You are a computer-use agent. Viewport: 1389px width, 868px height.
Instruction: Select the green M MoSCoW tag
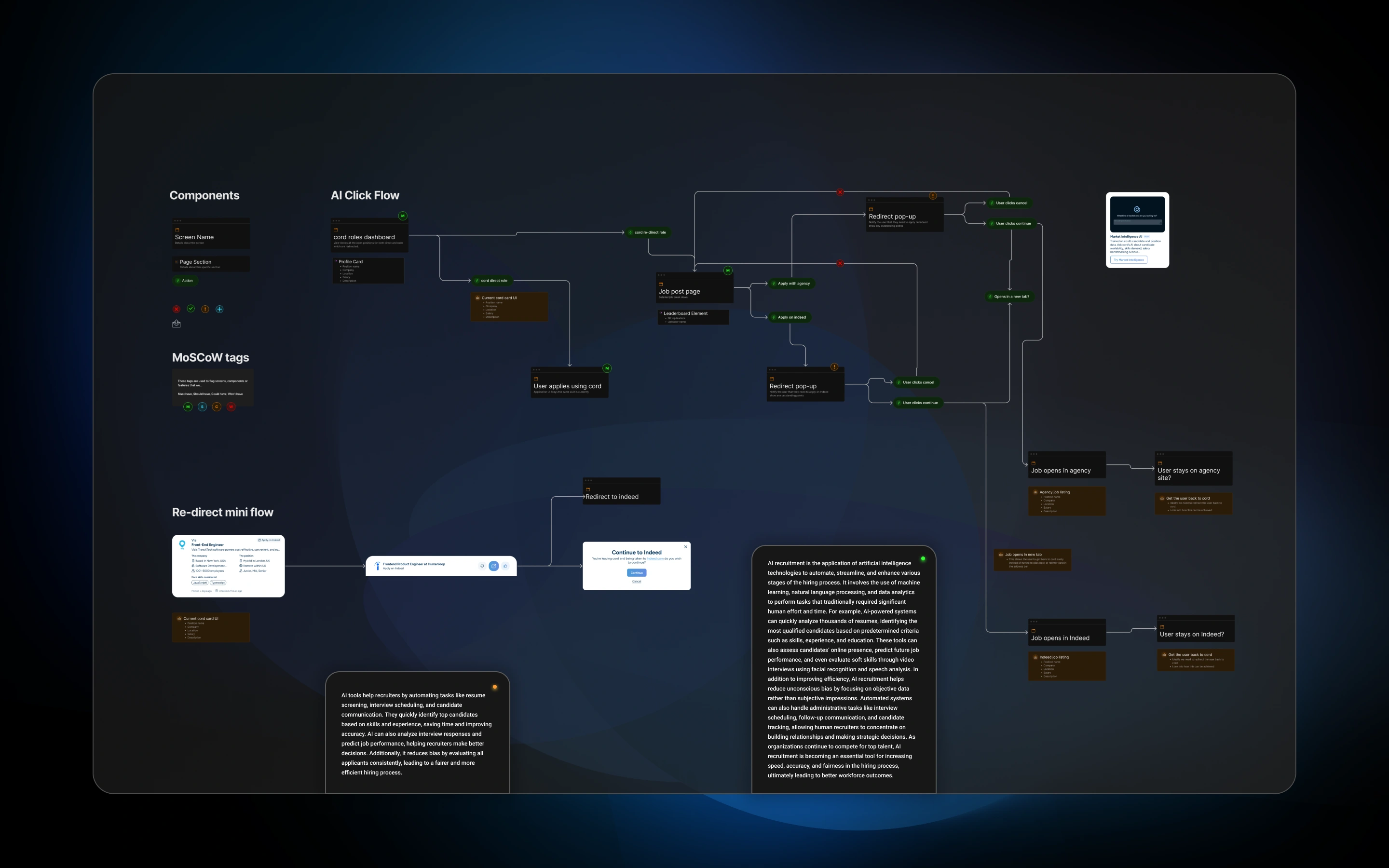coord(188,407)
